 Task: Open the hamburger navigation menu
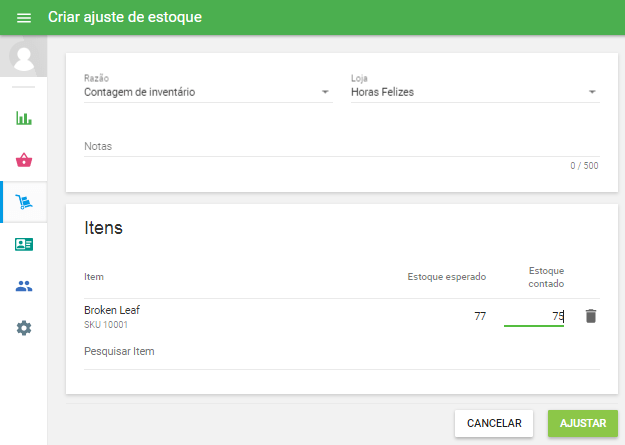tap(24, 18)
